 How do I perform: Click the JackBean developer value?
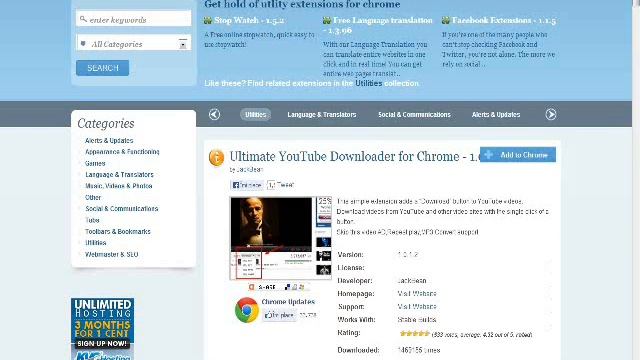(412, 281)
